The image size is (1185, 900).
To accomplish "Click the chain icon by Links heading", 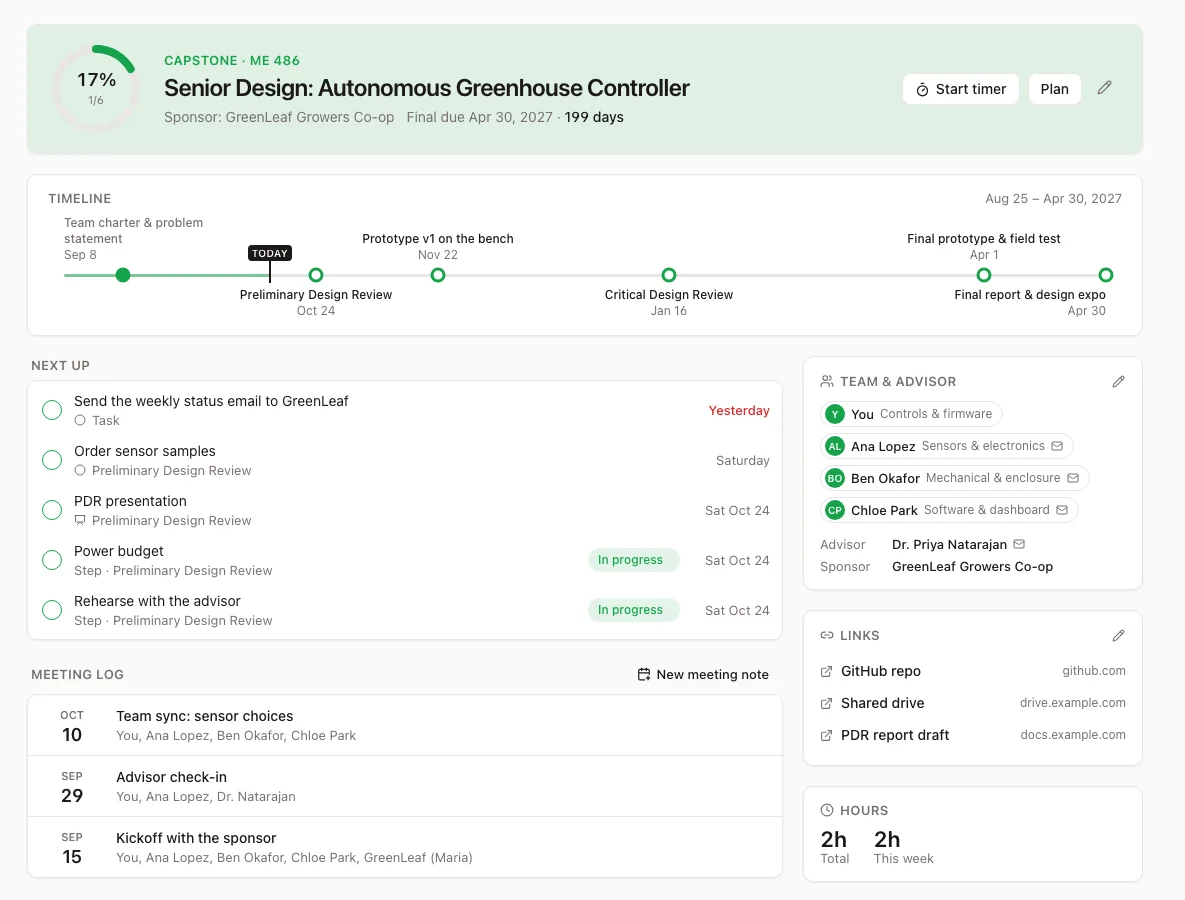I will 828,636.
